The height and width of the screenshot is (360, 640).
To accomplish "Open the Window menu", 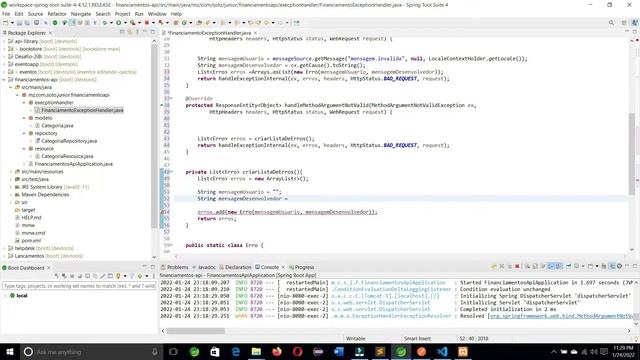I will [157, 14].
